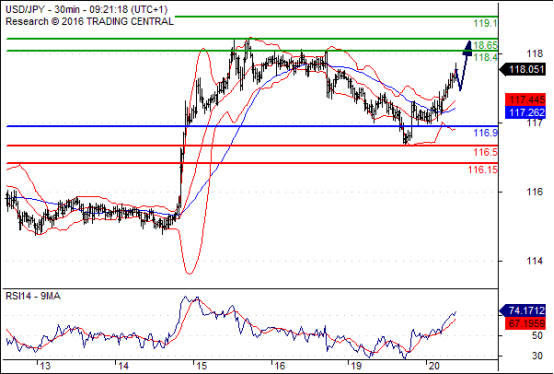Select the current price tag 118.051
Viewport: 554px width, 374px height.
[x=523, y=69]
